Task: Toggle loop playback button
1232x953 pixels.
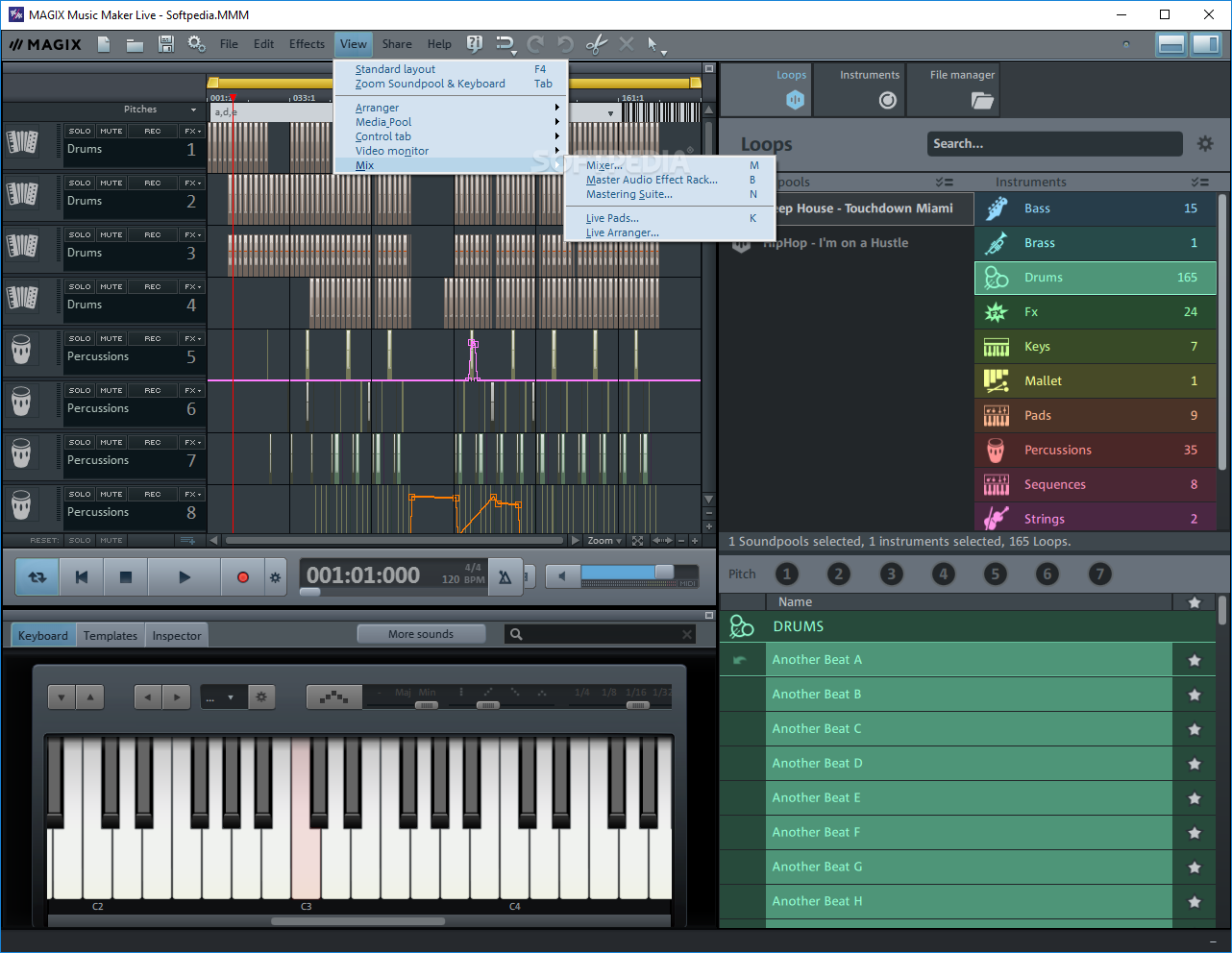Action: click(x=37, y=577)
